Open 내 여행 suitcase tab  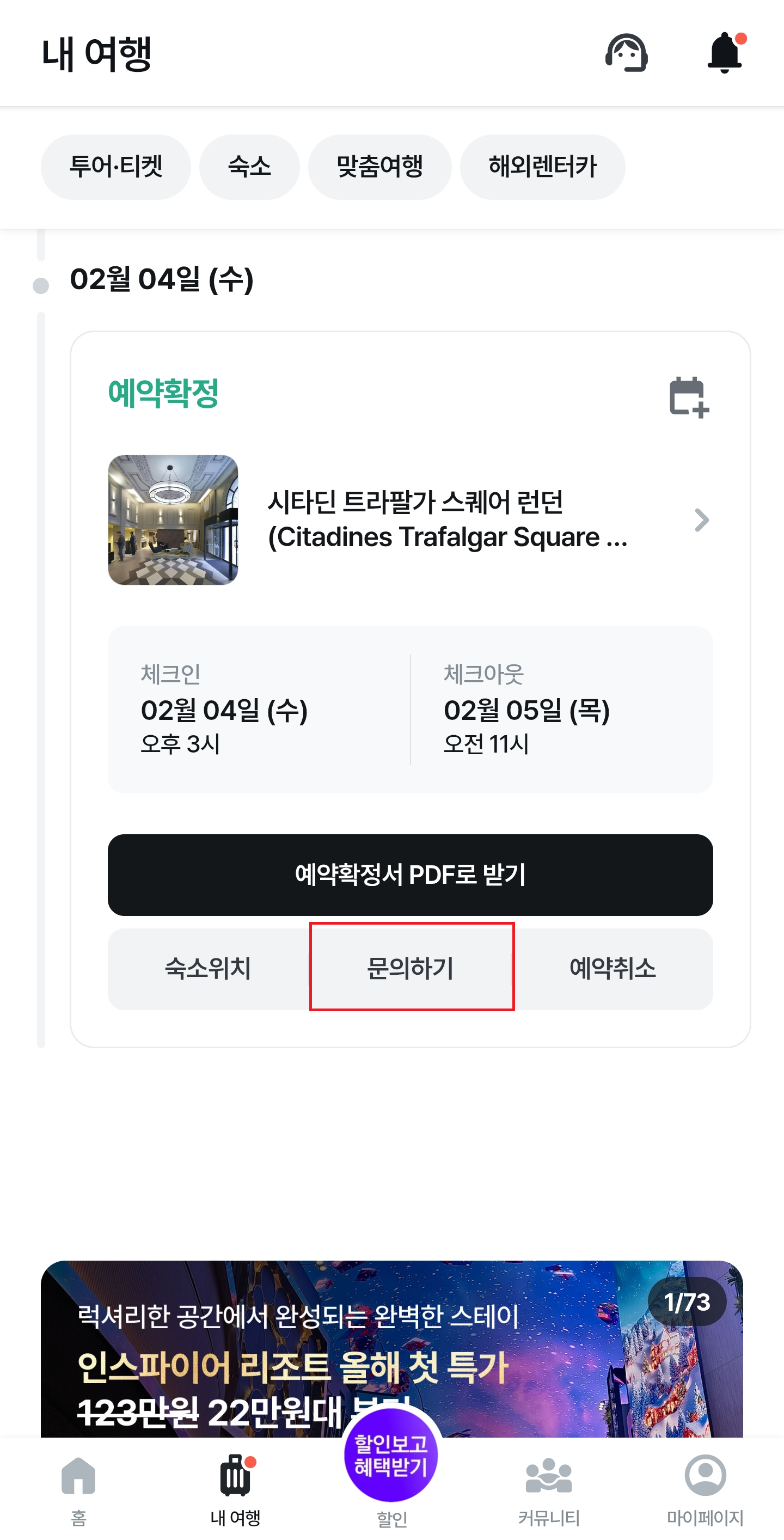[x=235, y=1489]
